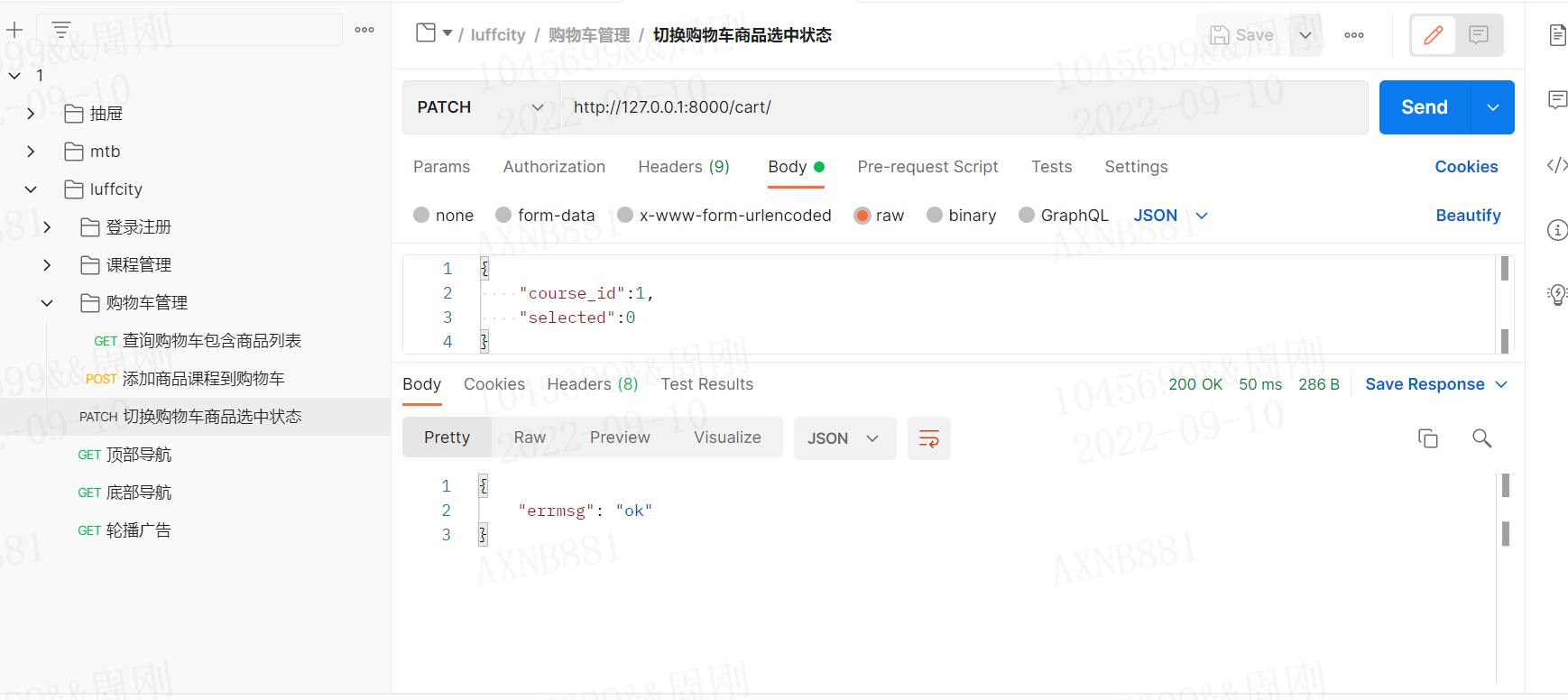This screenshot has height=700, width=1568.
Task: Click the Beautify link
Action: click(1468, 216)
